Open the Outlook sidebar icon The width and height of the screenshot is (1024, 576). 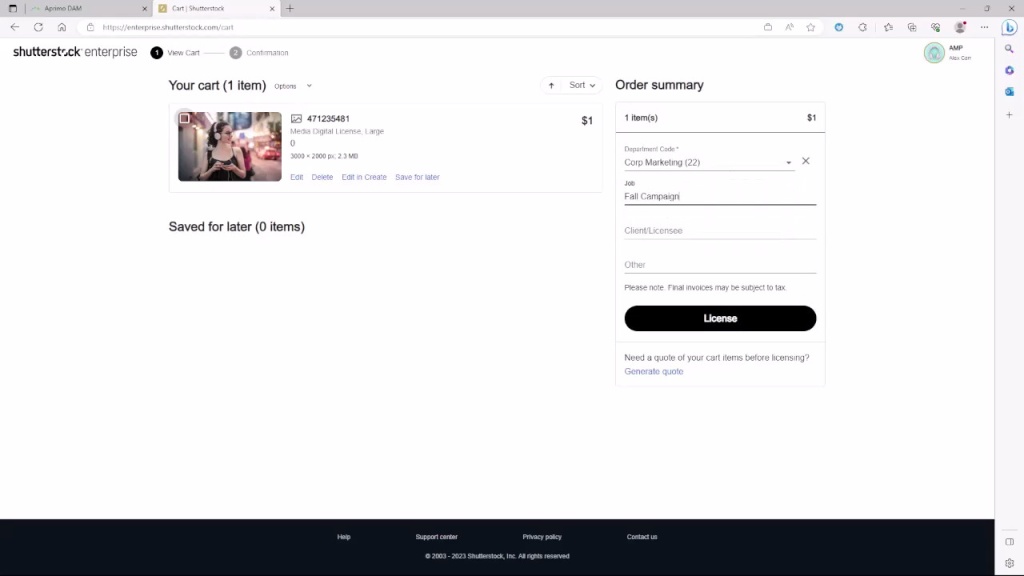click(x=1010, y=92)
